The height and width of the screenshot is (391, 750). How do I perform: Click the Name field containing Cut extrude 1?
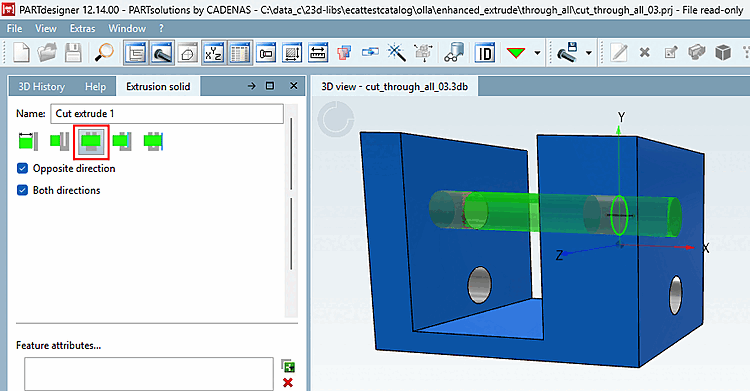(167, 114)
